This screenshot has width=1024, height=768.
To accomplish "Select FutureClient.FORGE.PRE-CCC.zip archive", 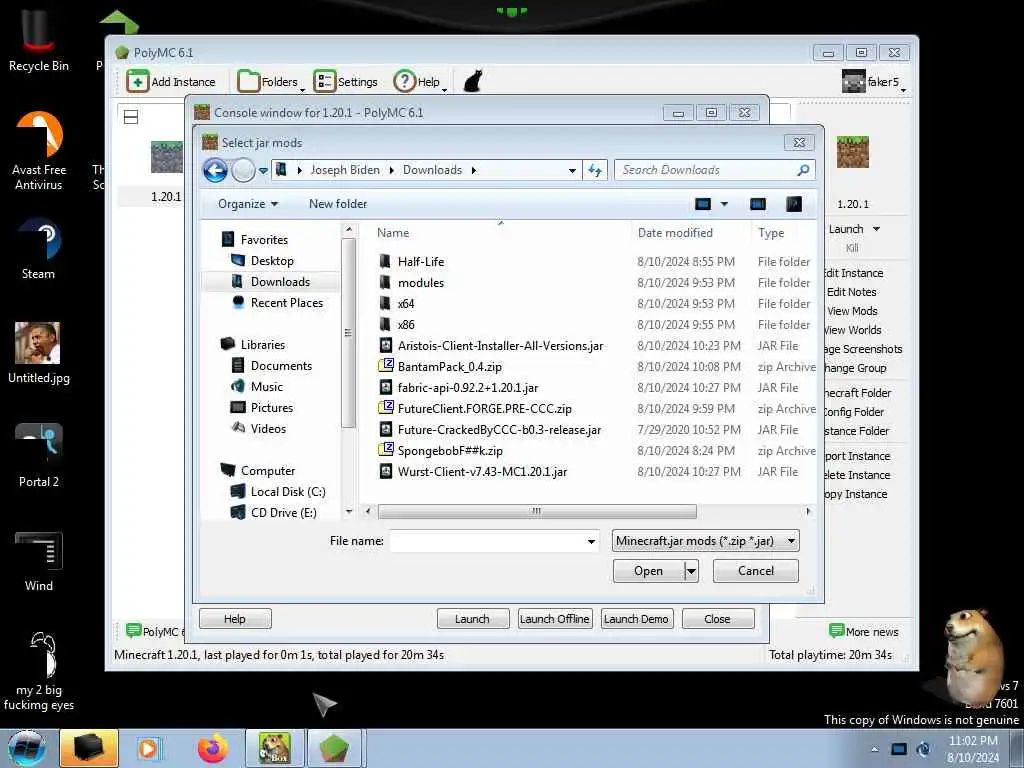I will (x=484, y=408).
